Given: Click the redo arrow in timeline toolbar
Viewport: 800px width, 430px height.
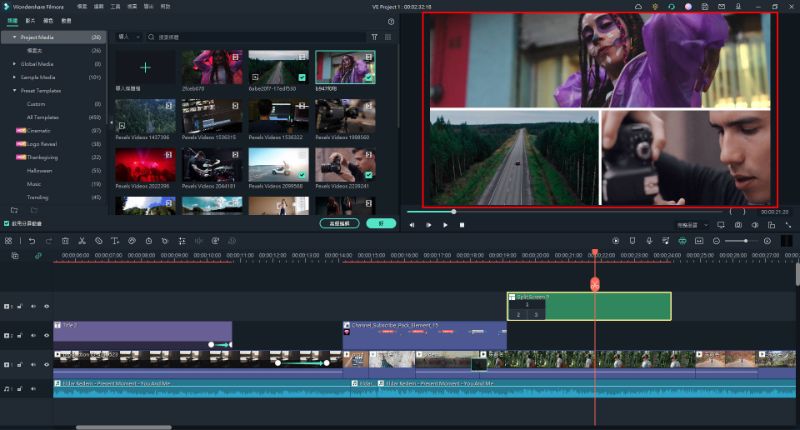Looking at the screenshot, I should 48,241.
